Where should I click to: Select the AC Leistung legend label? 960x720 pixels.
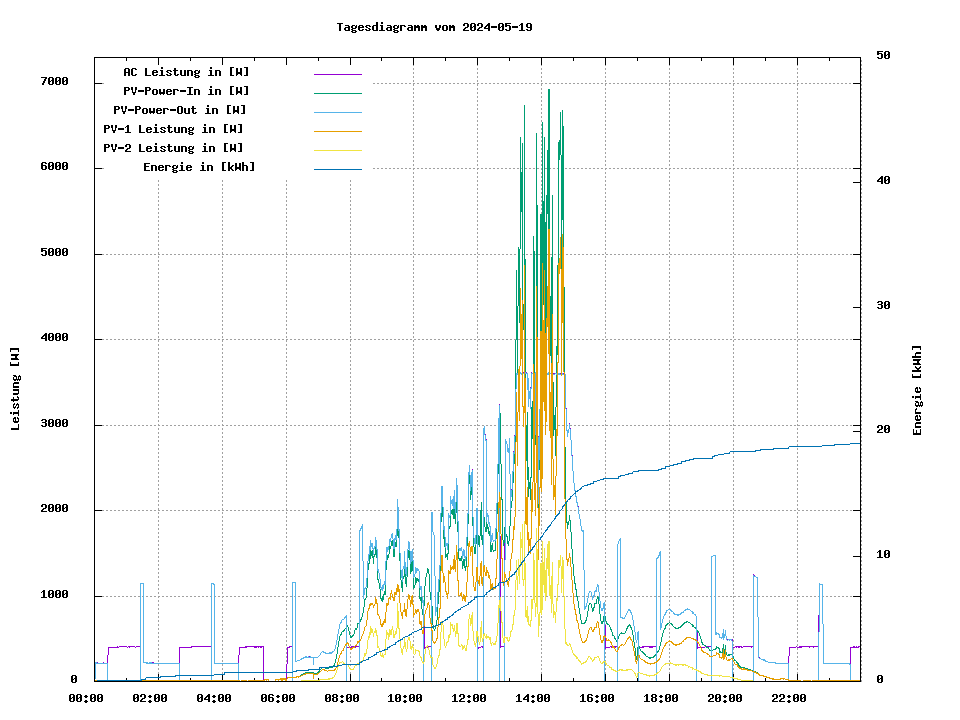coord(186,72)
